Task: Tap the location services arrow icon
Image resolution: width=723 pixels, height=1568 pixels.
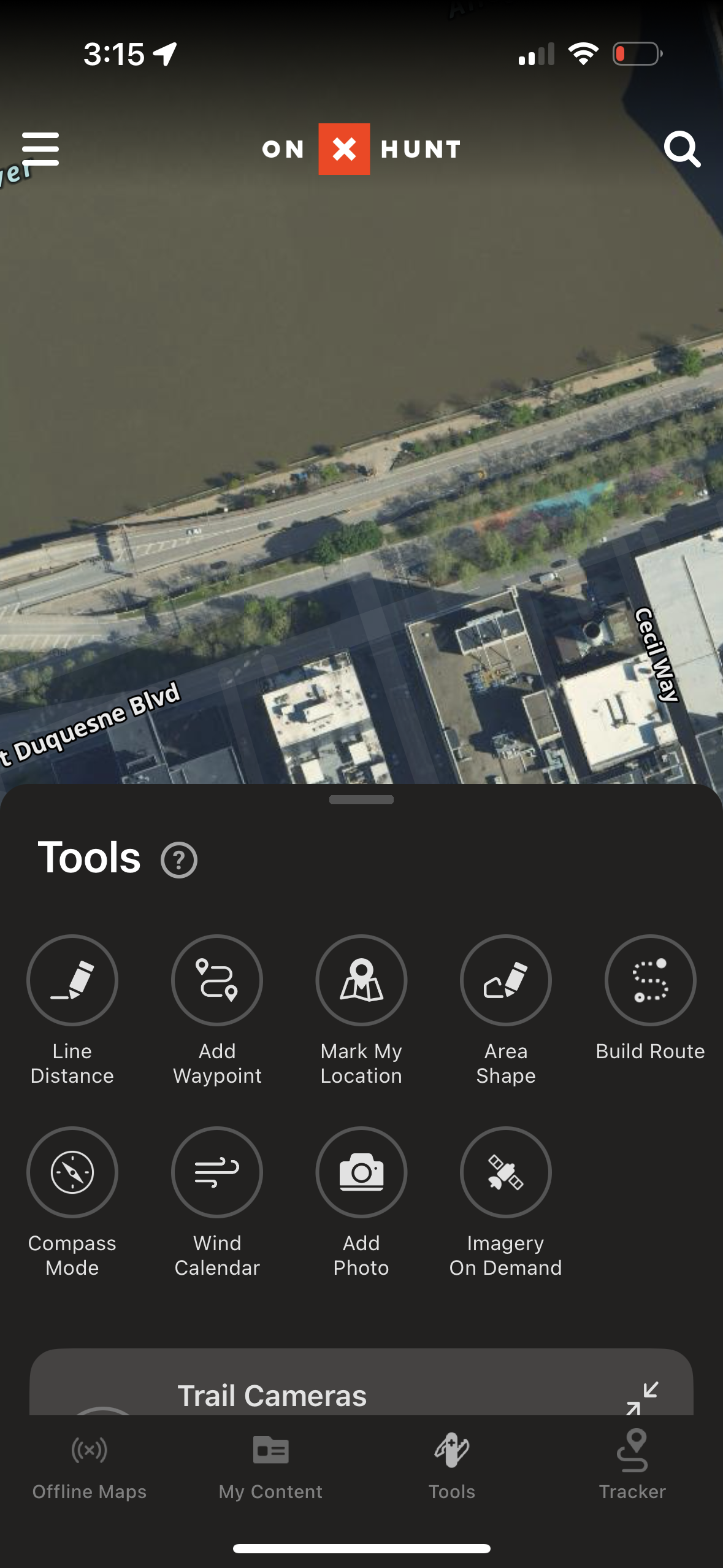Action: (x=166, y=54)
